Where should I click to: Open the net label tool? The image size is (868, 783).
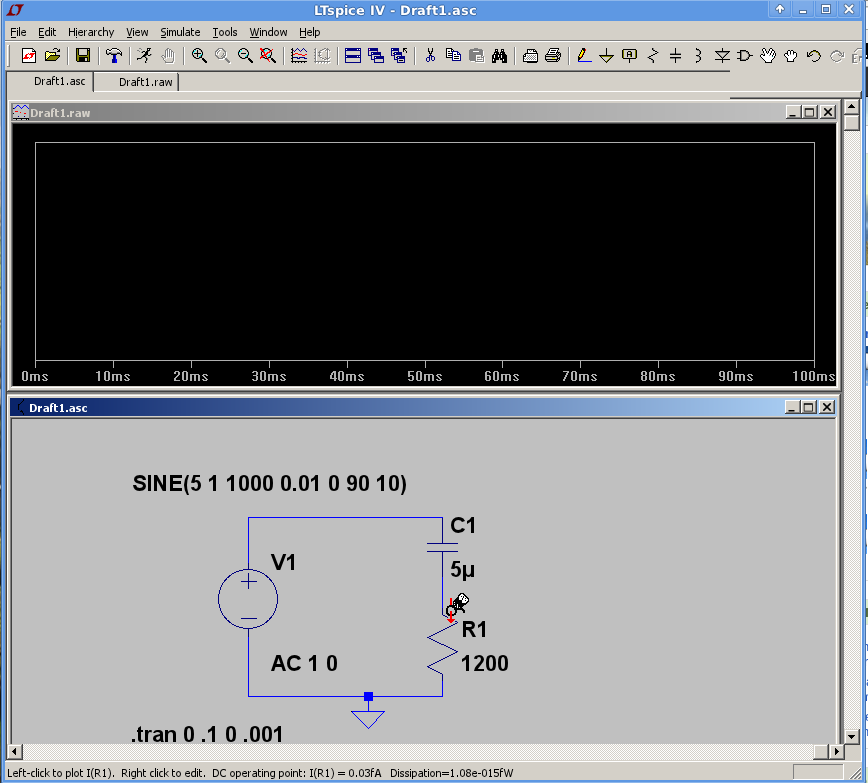628,55
